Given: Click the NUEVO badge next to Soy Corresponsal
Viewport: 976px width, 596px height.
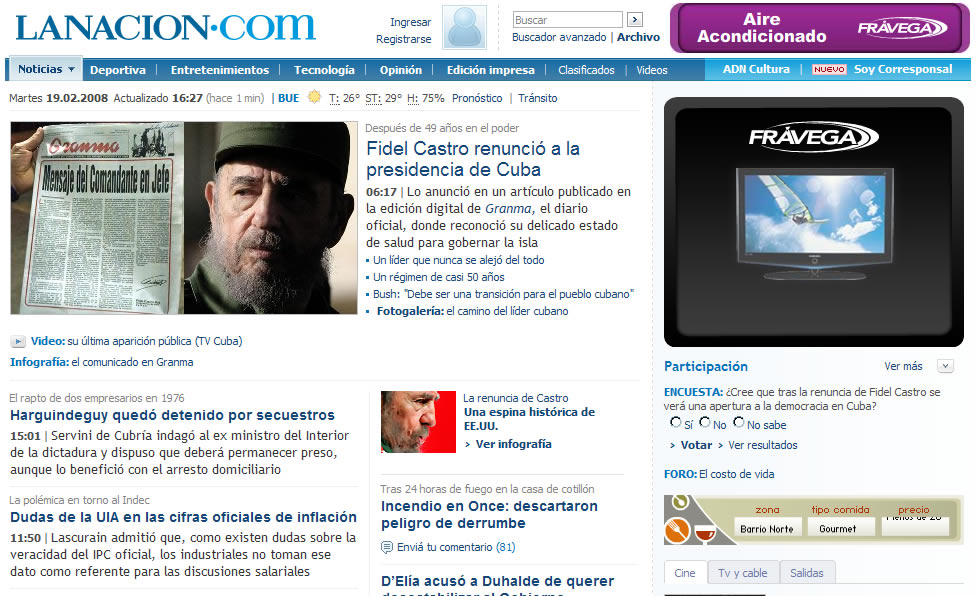Looking at the screenshot, I should [x=829, y=69].
